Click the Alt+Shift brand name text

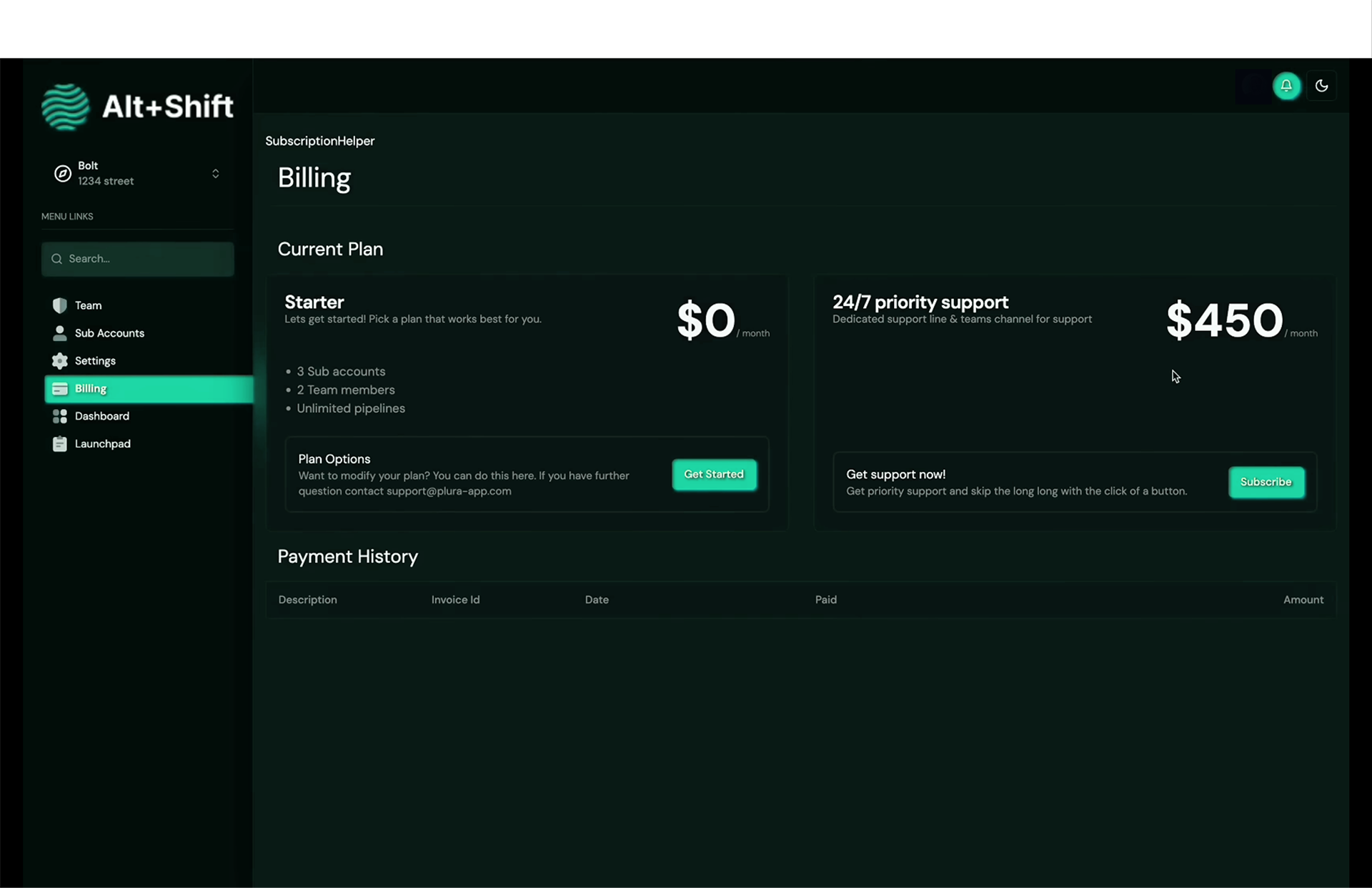coord(168,107)
